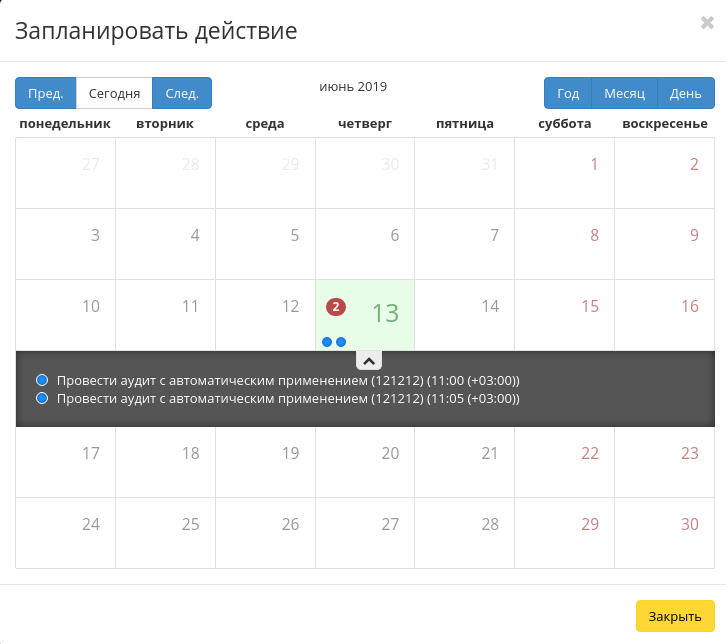The width and height of the screenshot is (726, 644).
Task: Click the first blue event dot on day 13
Action: 327,342
